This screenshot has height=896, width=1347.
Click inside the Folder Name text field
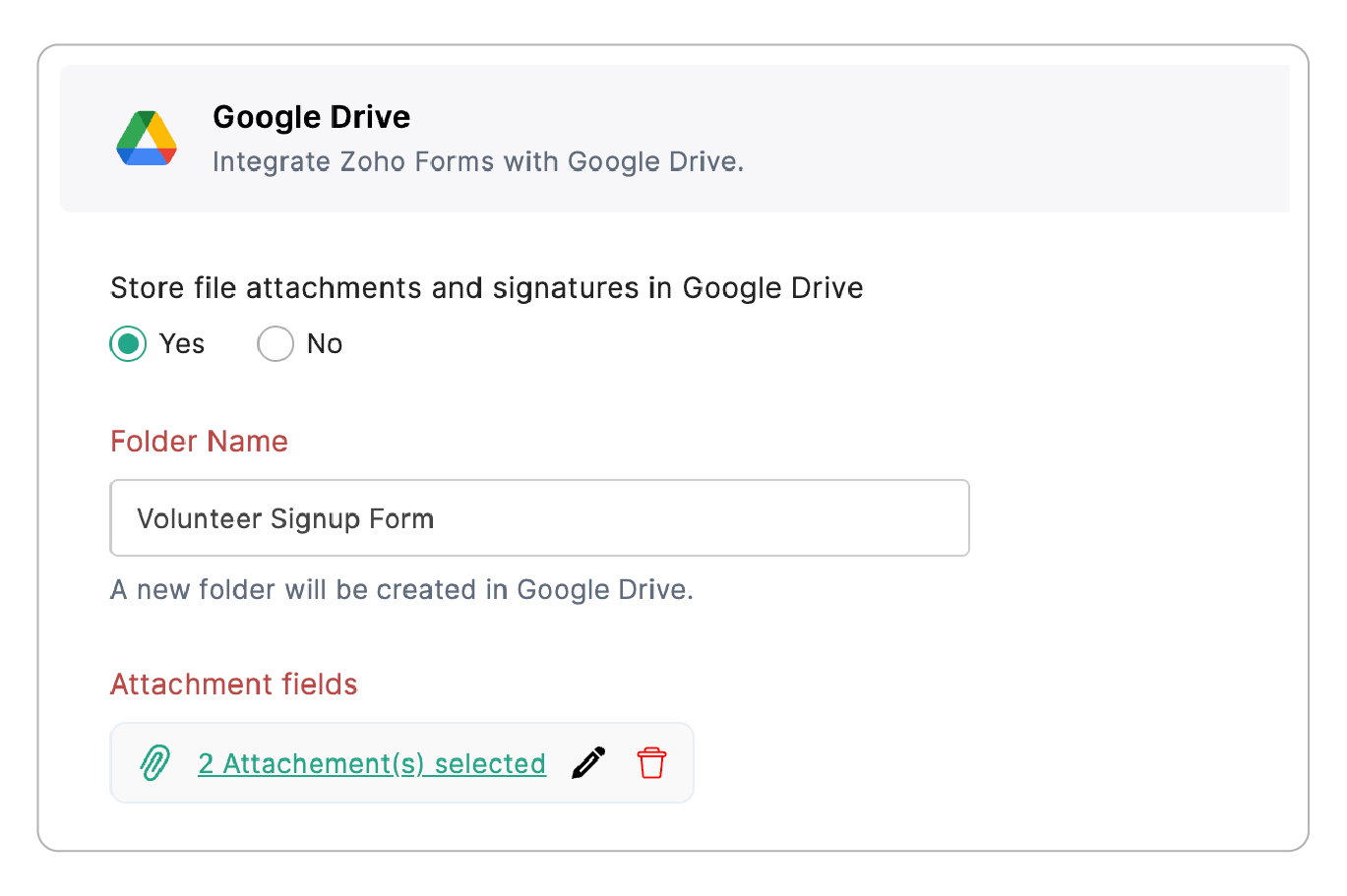click(x=539, y=517)
